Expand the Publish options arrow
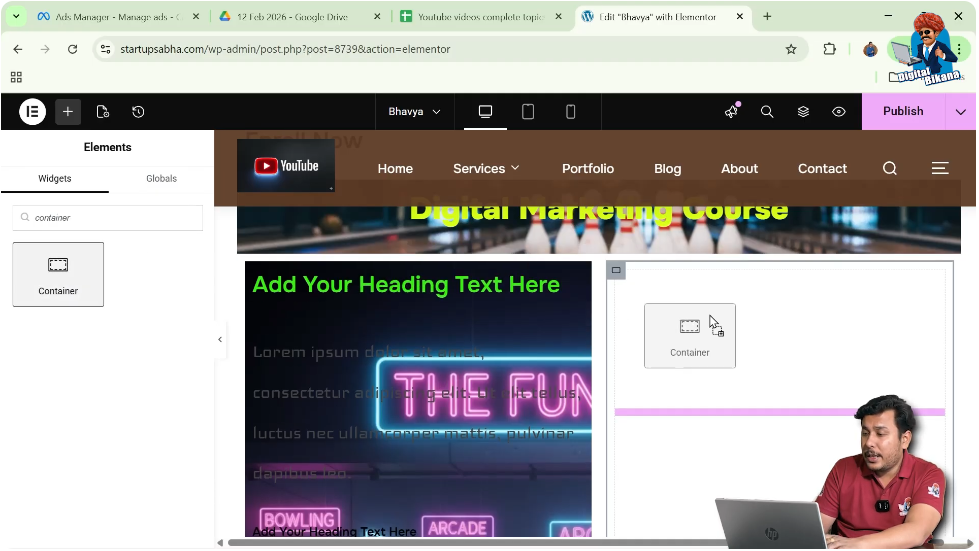 click(x=961, y=112)
